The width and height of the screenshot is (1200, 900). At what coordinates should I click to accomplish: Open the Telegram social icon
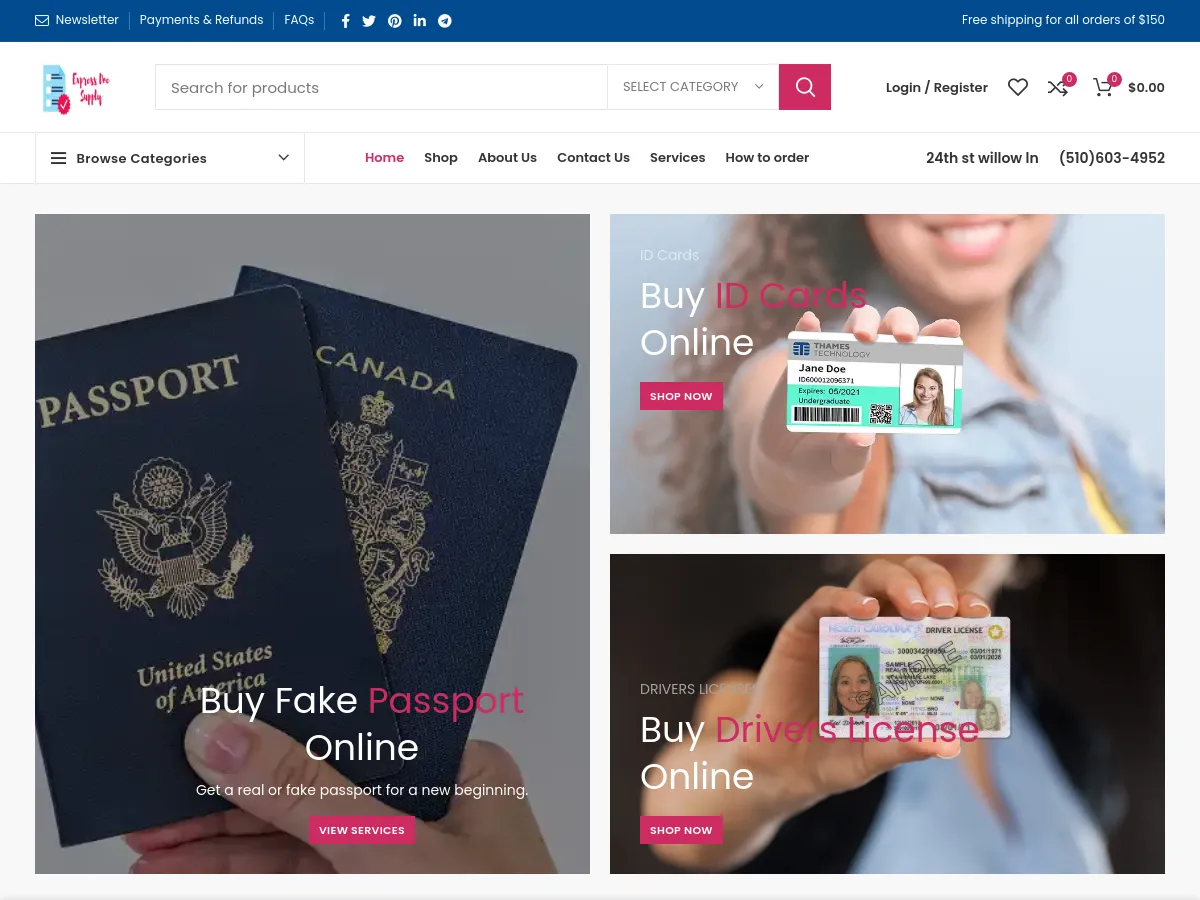(x=445, y=21)
